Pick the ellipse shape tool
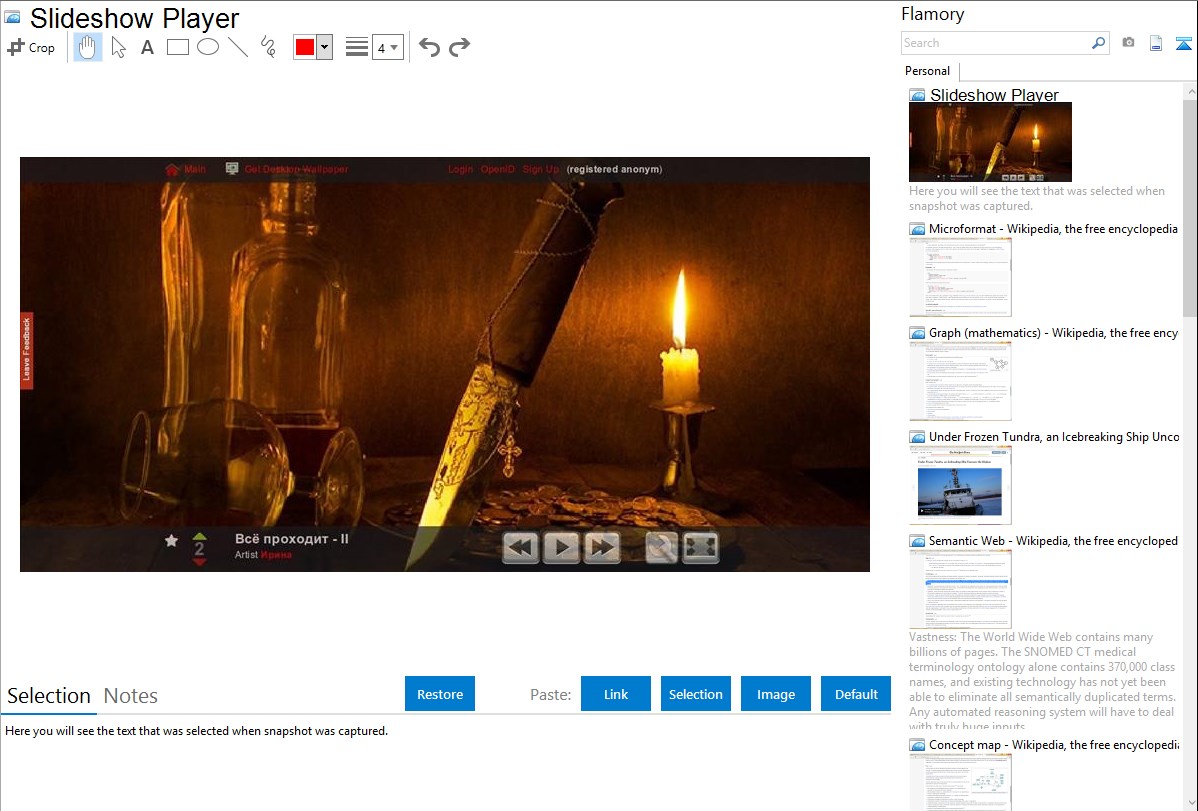The width and height of the screenshot is (1198, 811). point(208,47)
